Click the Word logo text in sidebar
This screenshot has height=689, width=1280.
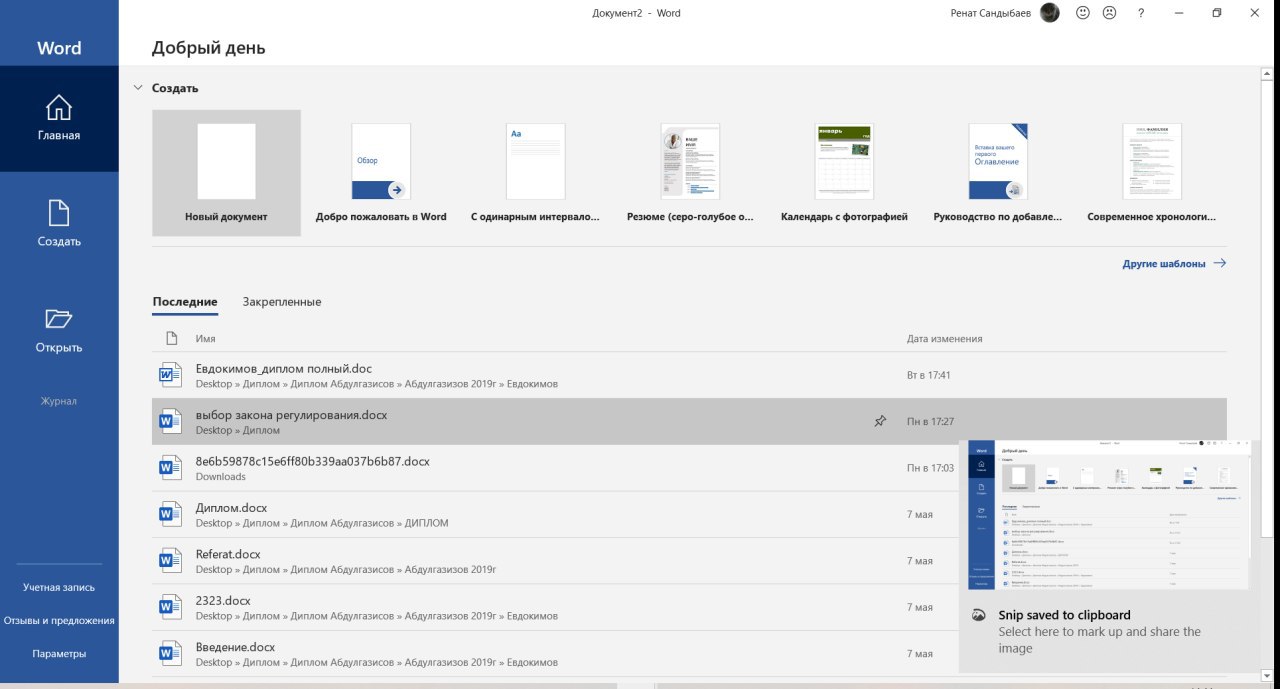coord(59,48)
